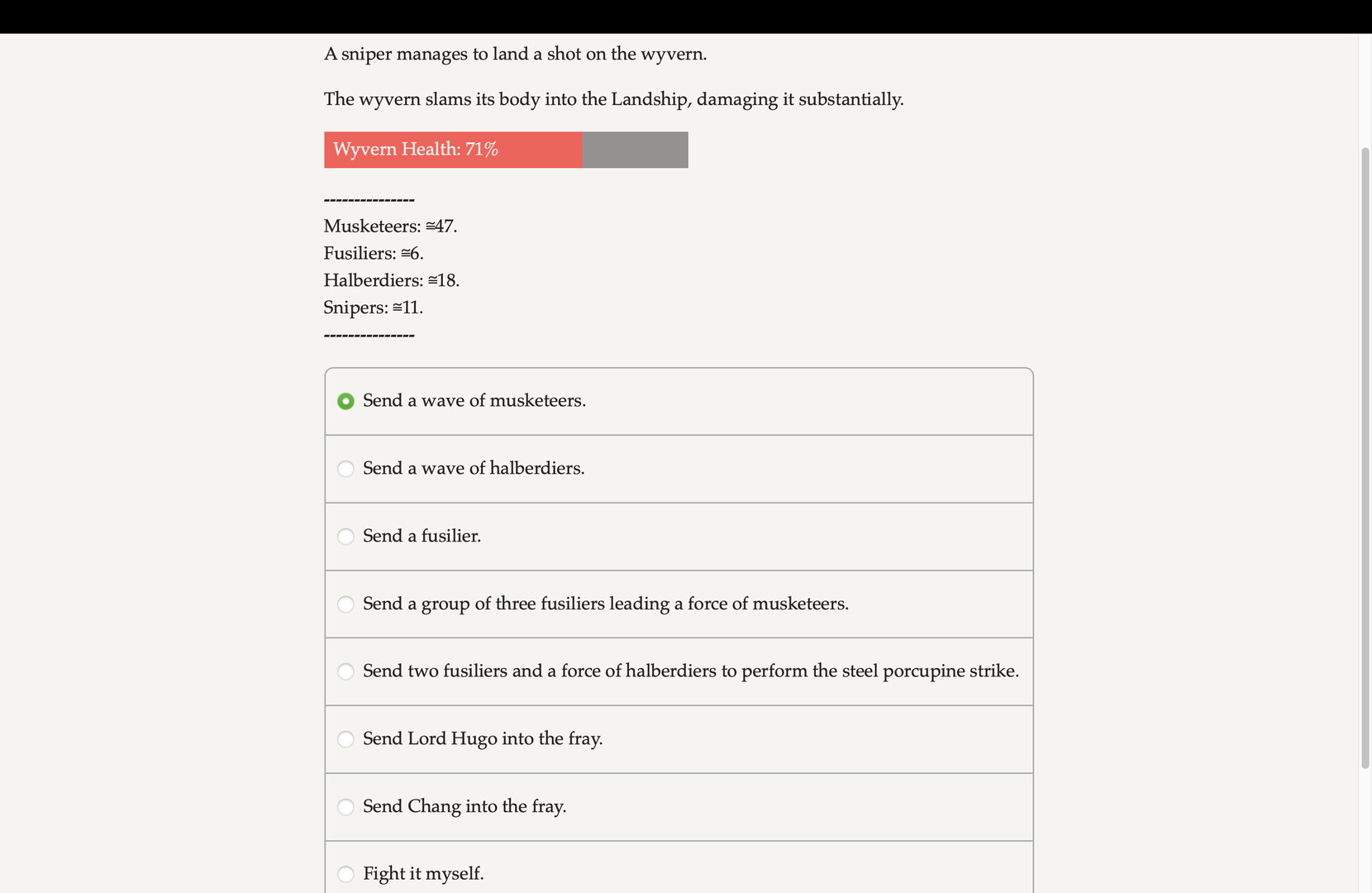Click the steel porcupine strike option text
Viewport: 1372px width, 893px height.
pos(691,671)
